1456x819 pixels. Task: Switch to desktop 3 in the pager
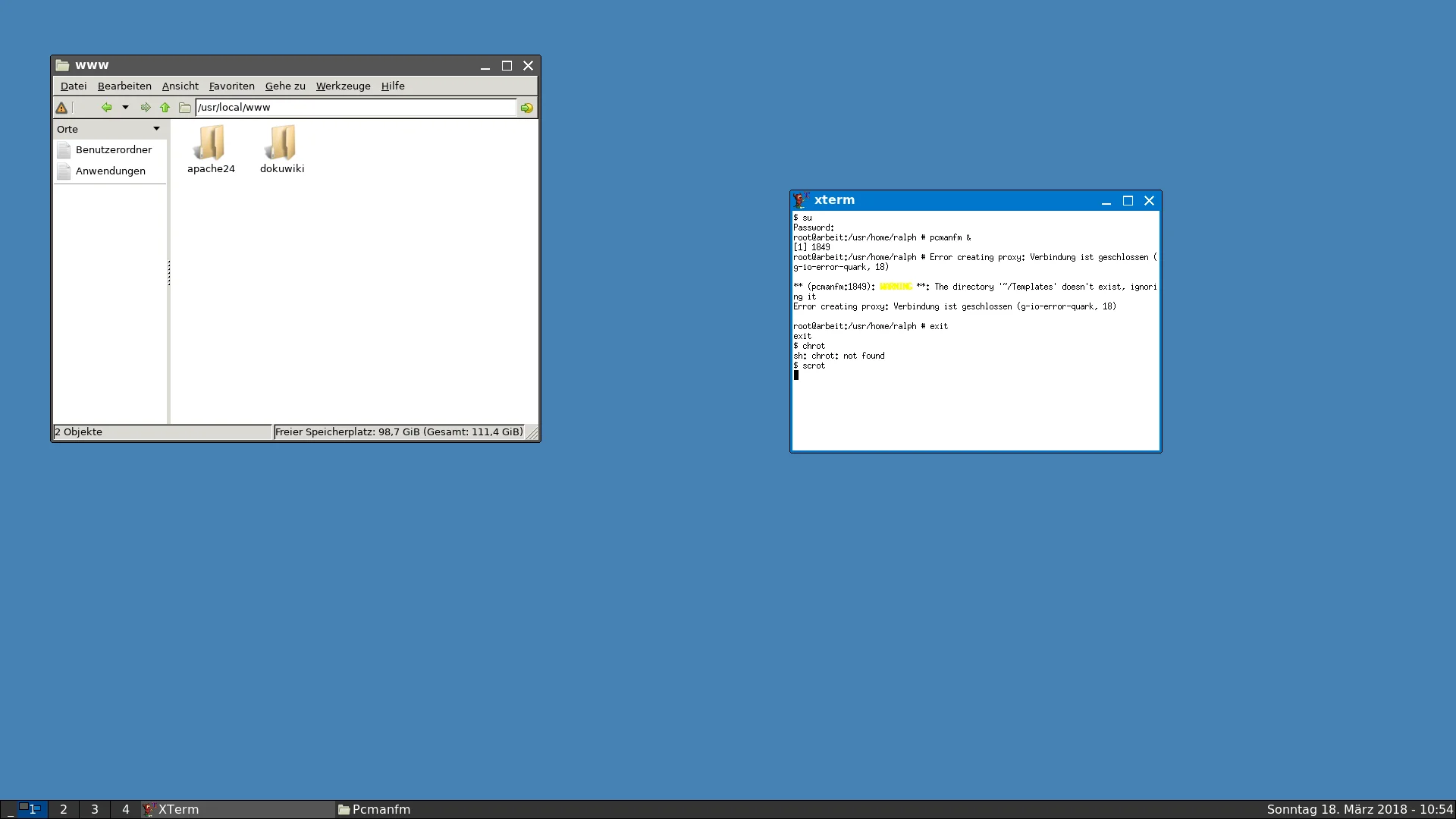[95, 810]
